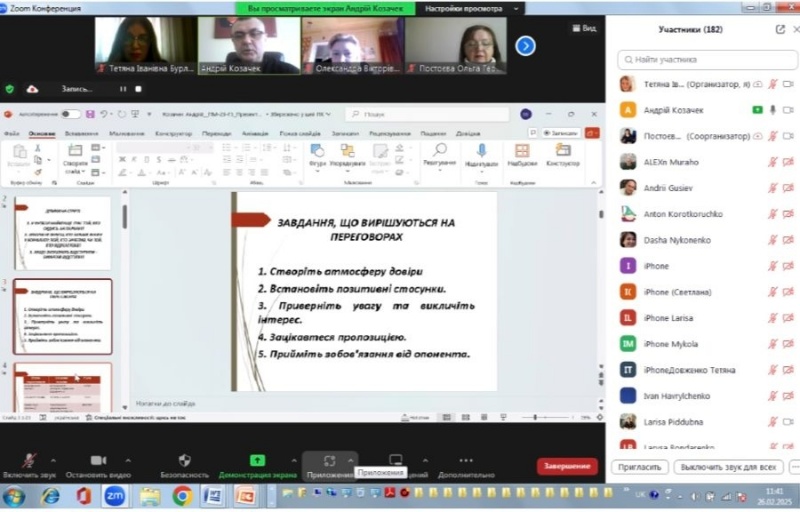The height and width of the screenshot is (512, 800).
Task: Click the Пригласить button
Action: [x=639, y=467]
